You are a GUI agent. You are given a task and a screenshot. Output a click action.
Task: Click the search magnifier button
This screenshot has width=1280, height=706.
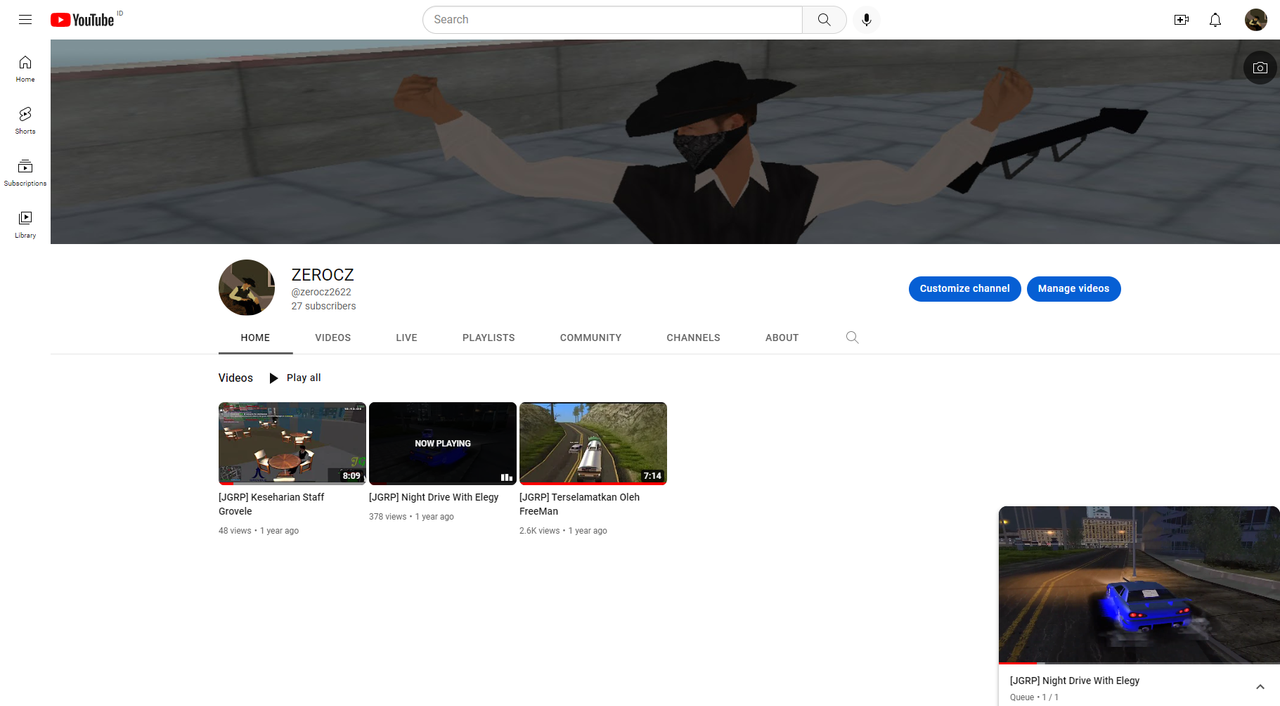[824, 20]
